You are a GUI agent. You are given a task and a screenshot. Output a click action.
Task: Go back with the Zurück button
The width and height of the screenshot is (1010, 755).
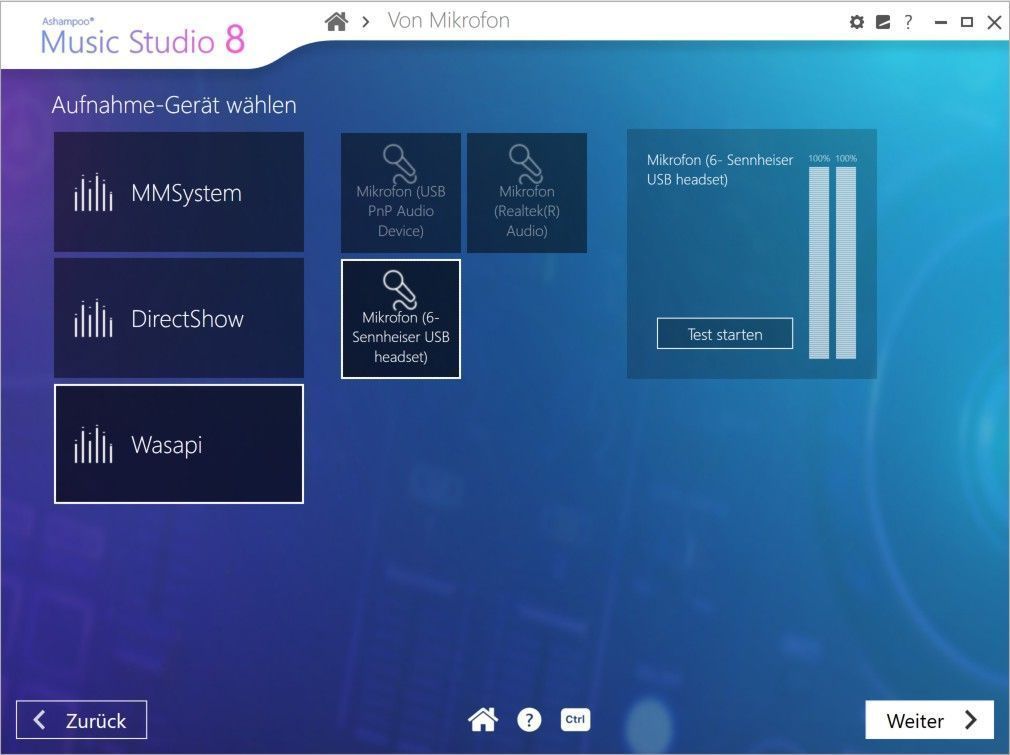point(82,720)
